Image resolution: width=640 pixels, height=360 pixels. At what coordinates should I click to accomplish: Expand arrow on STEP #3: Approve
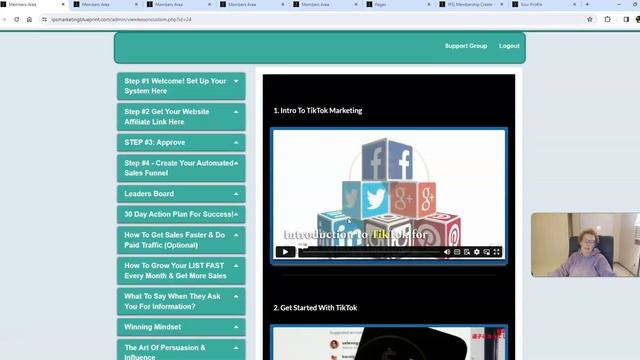pyautogui.click(x=236, y=142)
